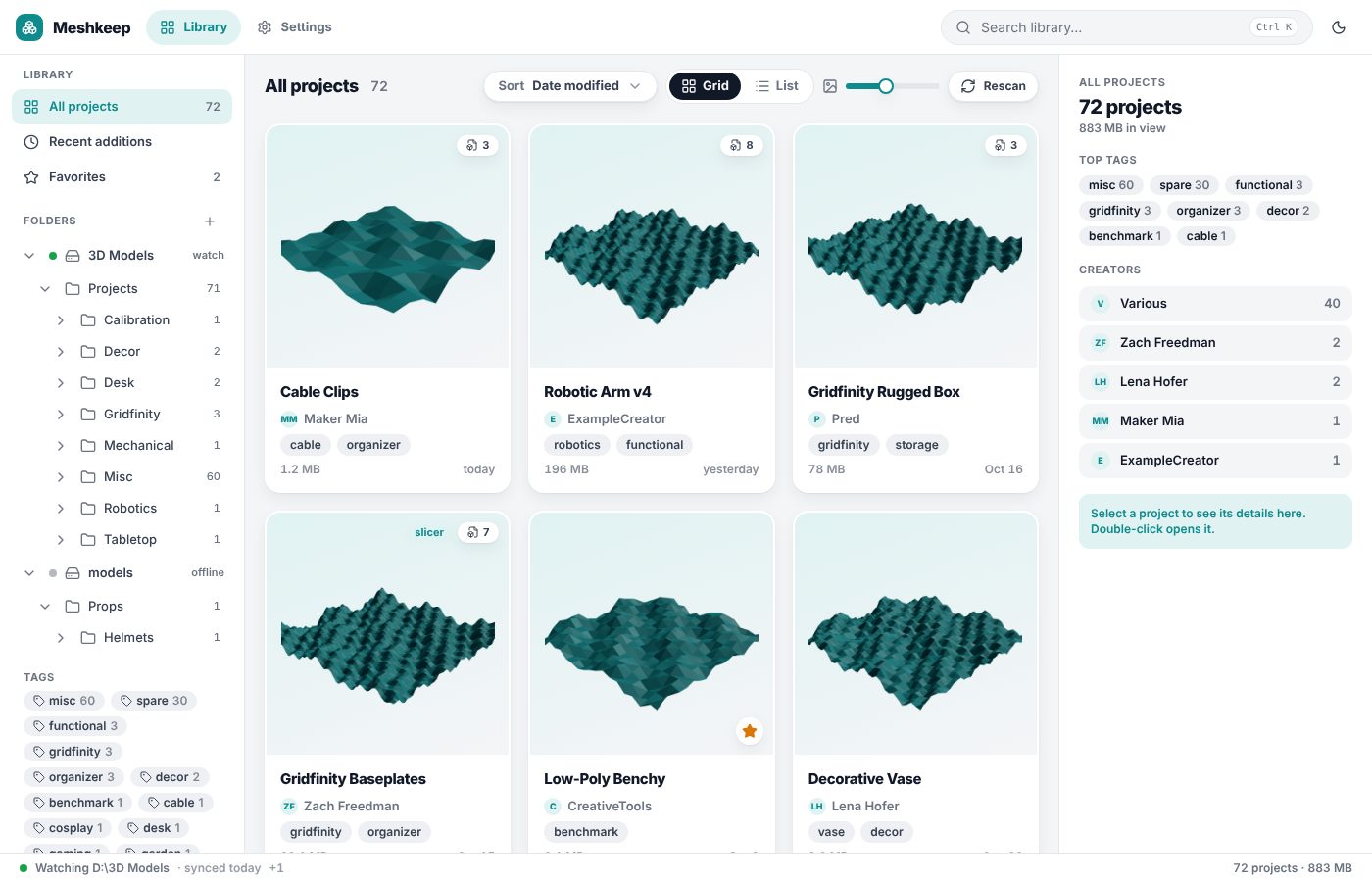Toggle the decor 2 sidebar tag filter
1372x882 pixels.
pyautogui.click(x=170, y=777)
